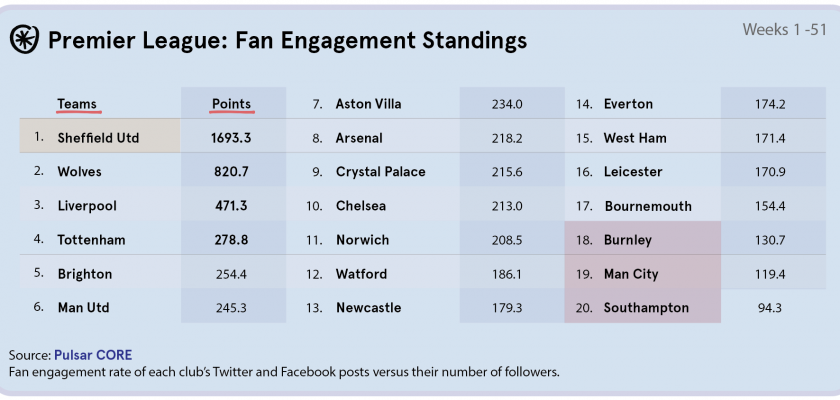Click the Pulsar logo icon beside the title

(x=24, y=39)
